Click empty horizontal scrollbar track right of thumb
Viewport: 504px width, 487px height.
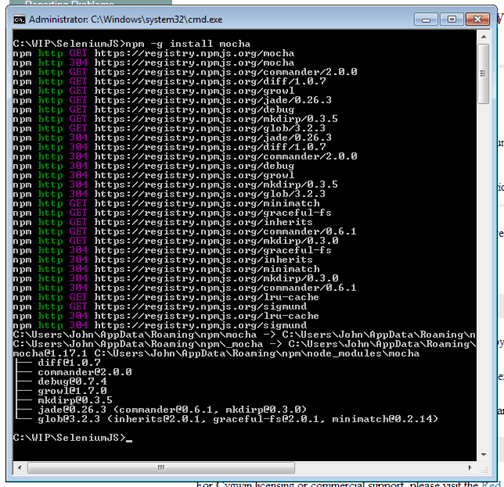click(x=379, y=468)
